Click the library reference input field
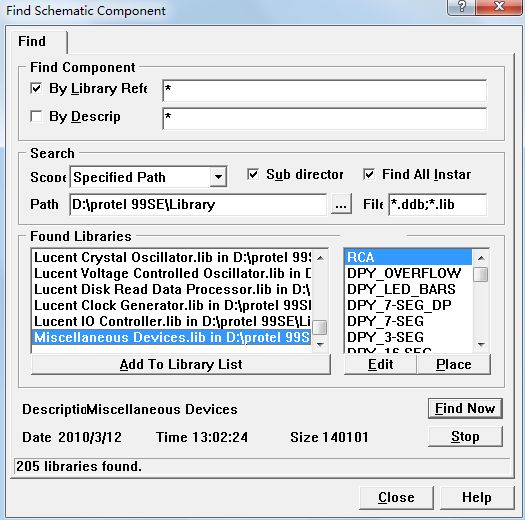525x520 pixels. tap(324, 90)
